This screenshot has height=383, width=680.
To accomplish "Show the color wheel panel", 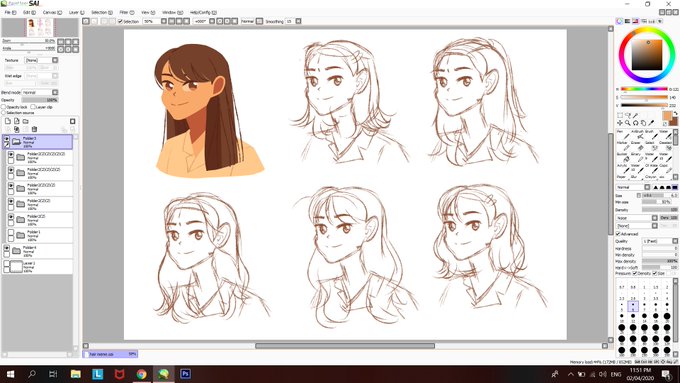I will click(x=620, y=21).
